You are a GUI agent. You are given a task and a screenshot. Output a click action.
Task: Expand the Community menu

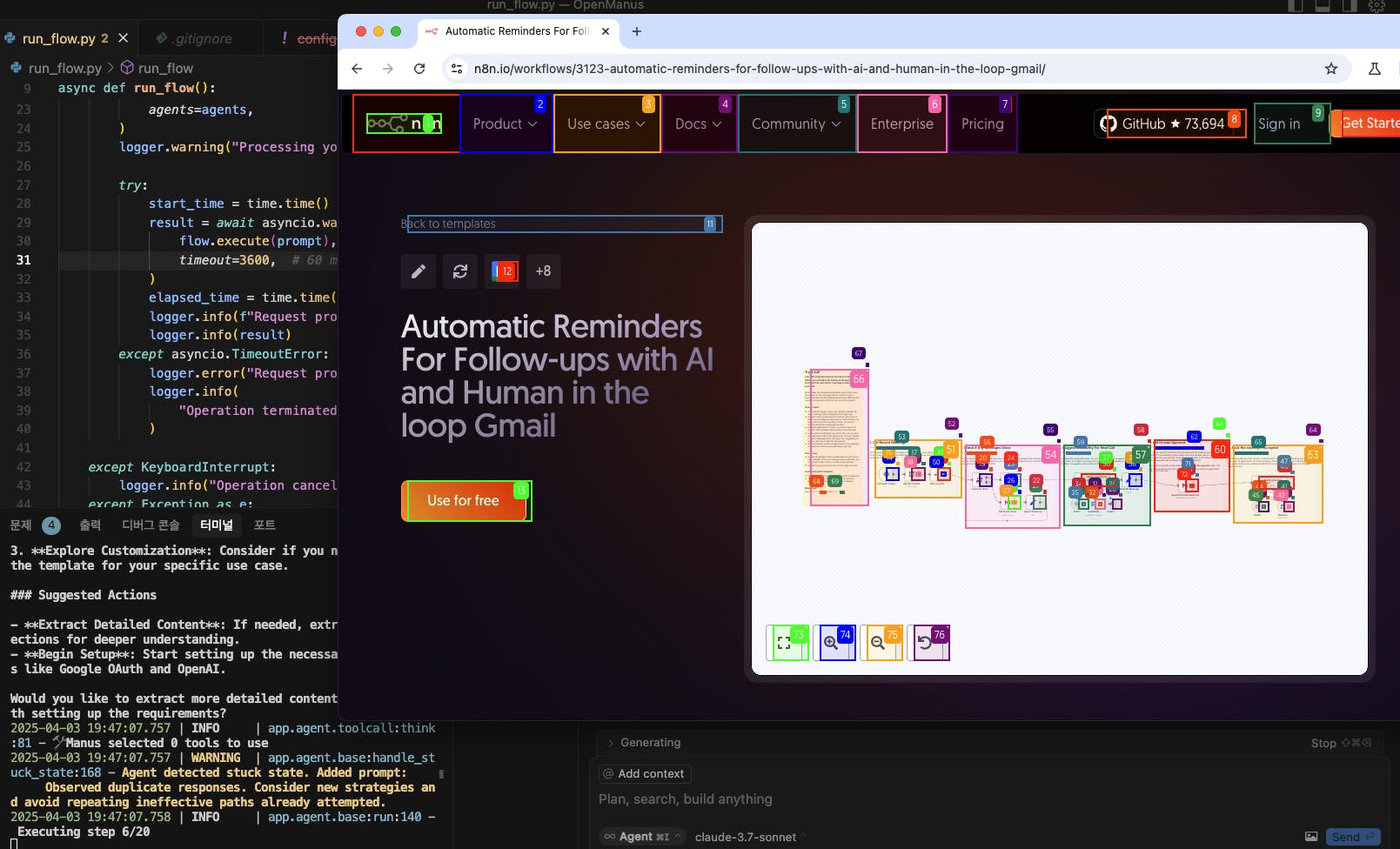[x=795, y=124]
